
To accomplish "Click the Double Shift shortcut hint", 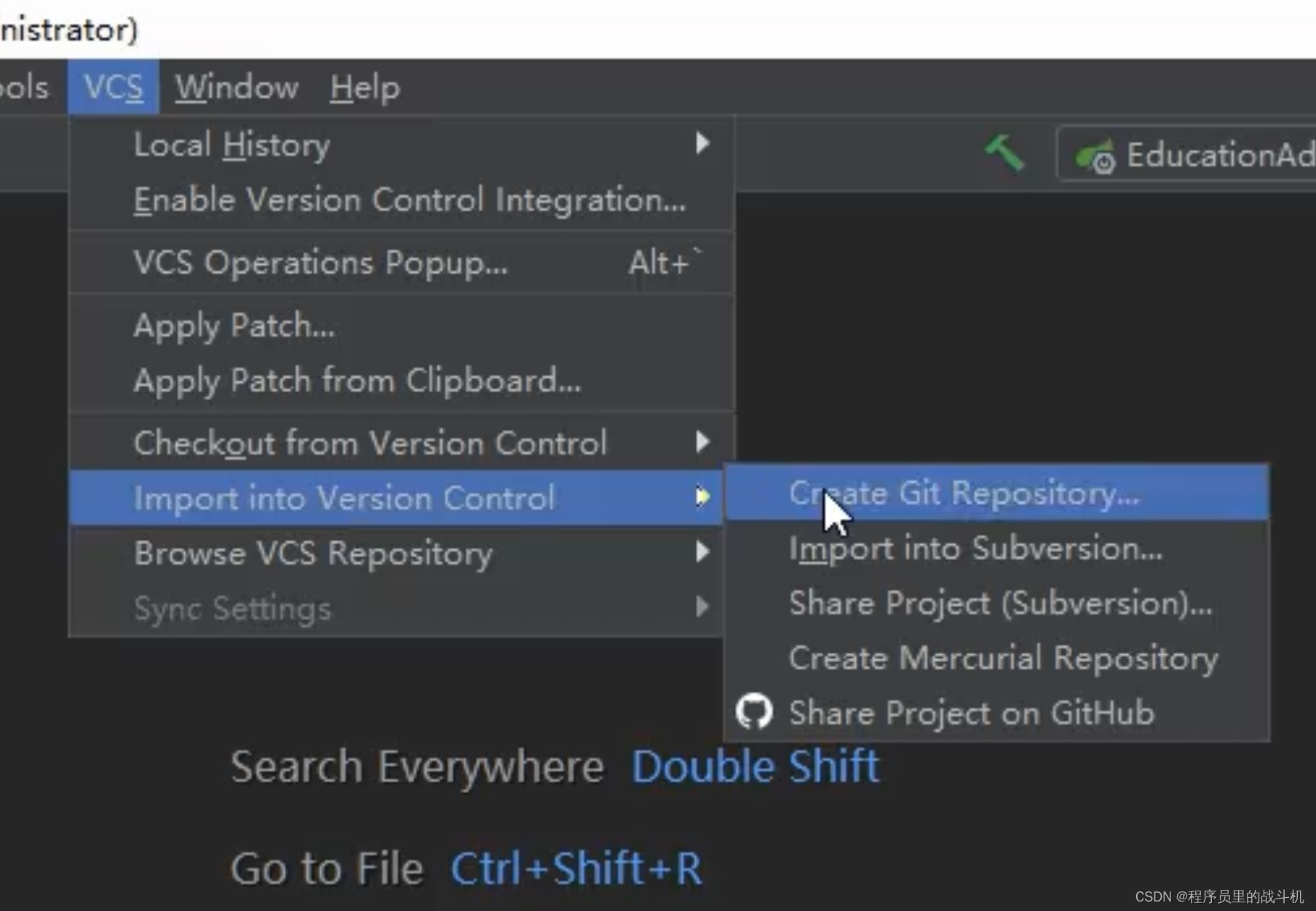I will pyautogui.click(x=756, y=767).
